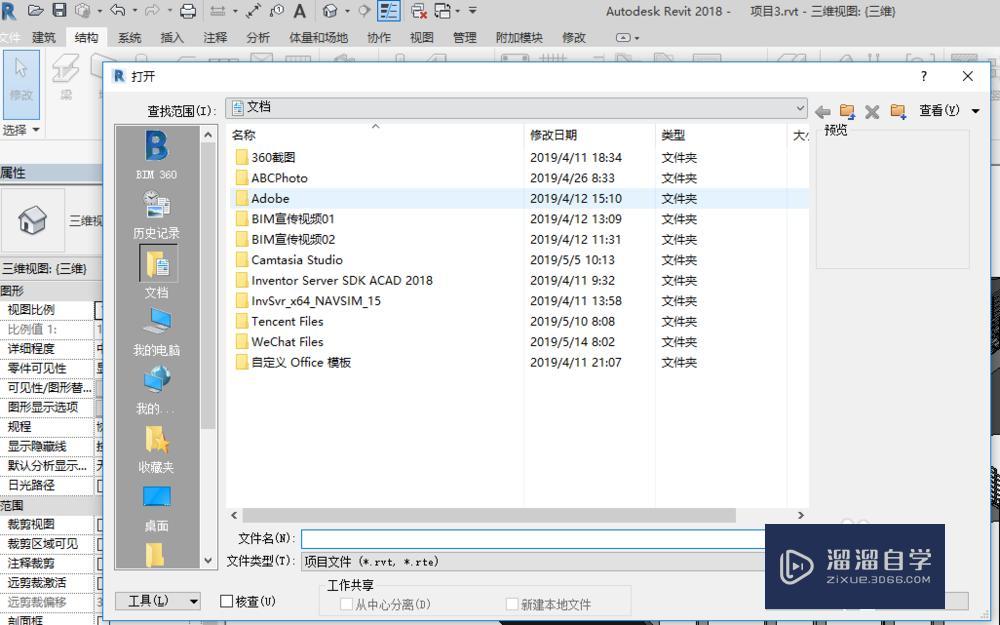Click the Sync with Central icon
Screen dimensions: 1000x625
[x=83, y=10]
